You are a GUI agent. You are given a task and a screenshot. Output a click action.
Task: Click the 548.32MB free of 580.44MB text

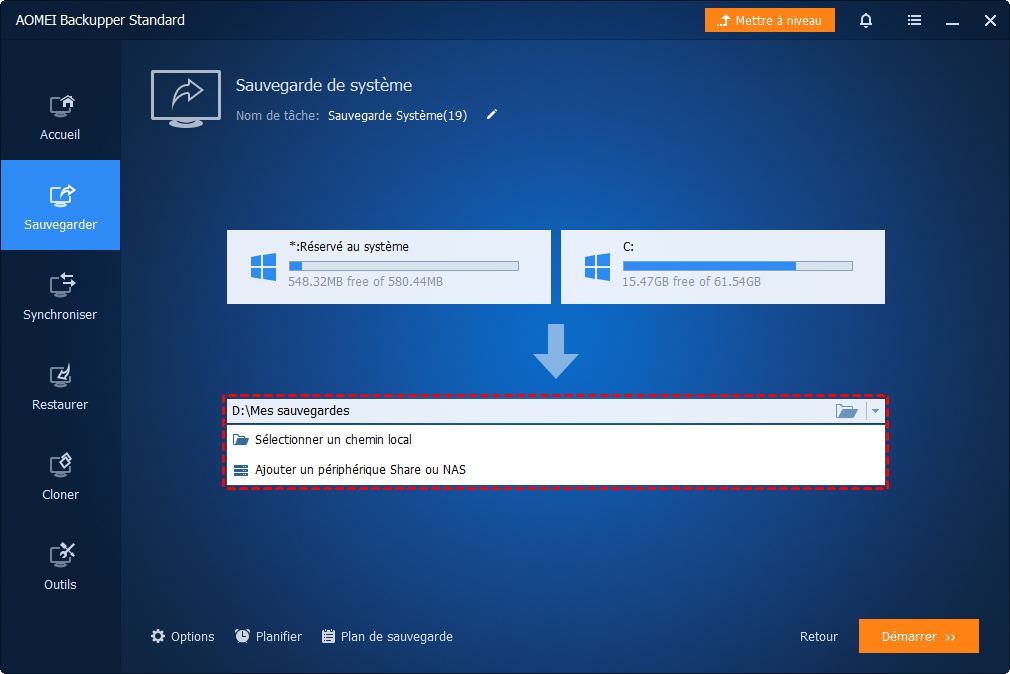point(365,282)
